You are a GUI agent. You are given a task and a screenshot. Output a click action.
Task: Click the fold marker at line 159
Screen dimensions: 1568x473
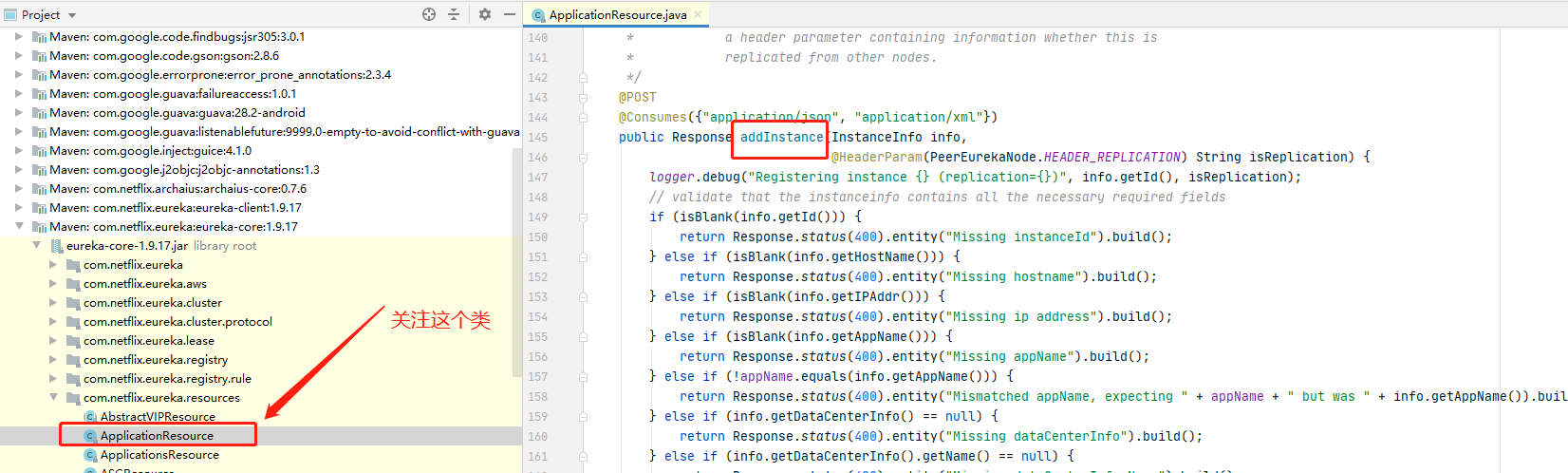click(x=583, y=417)
